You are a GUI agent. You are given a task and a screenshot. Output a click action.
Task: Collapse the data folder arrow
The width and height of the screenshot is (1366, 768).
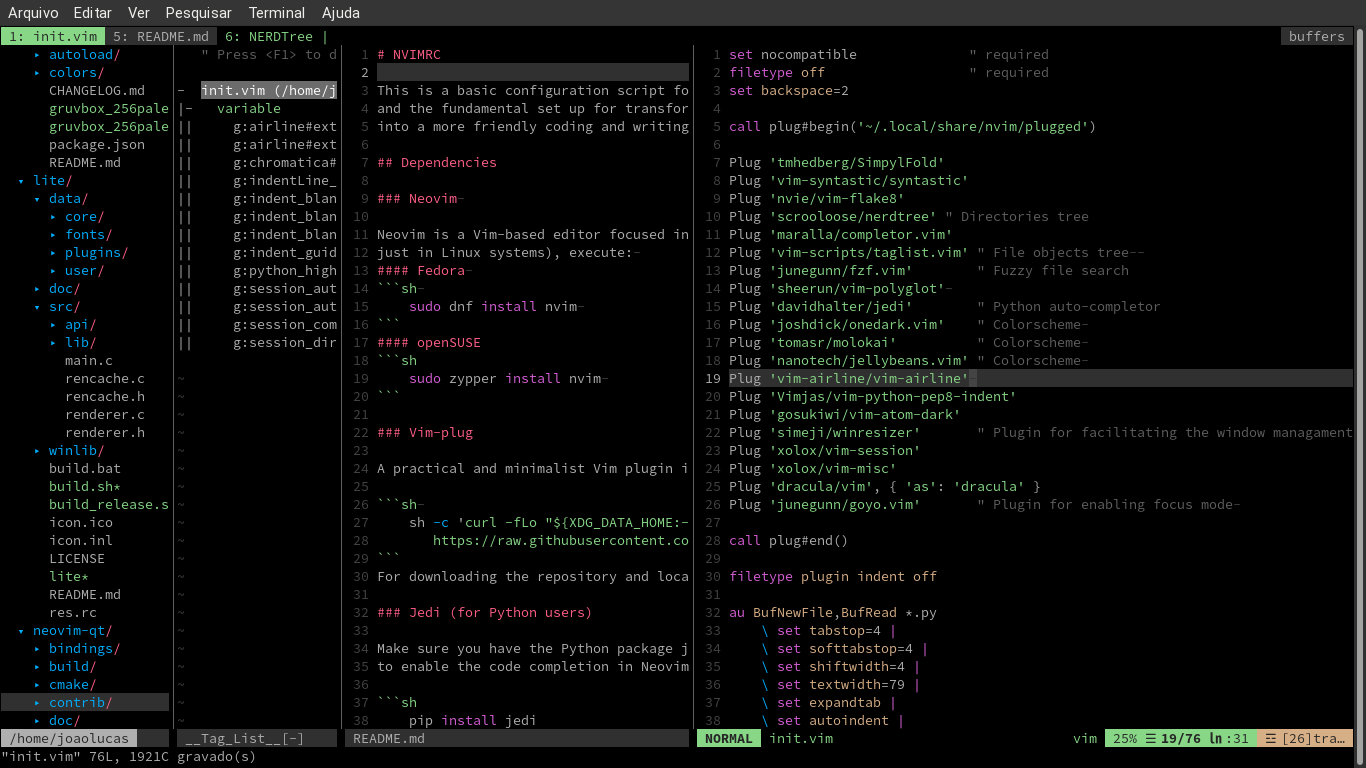pos(37,198)
